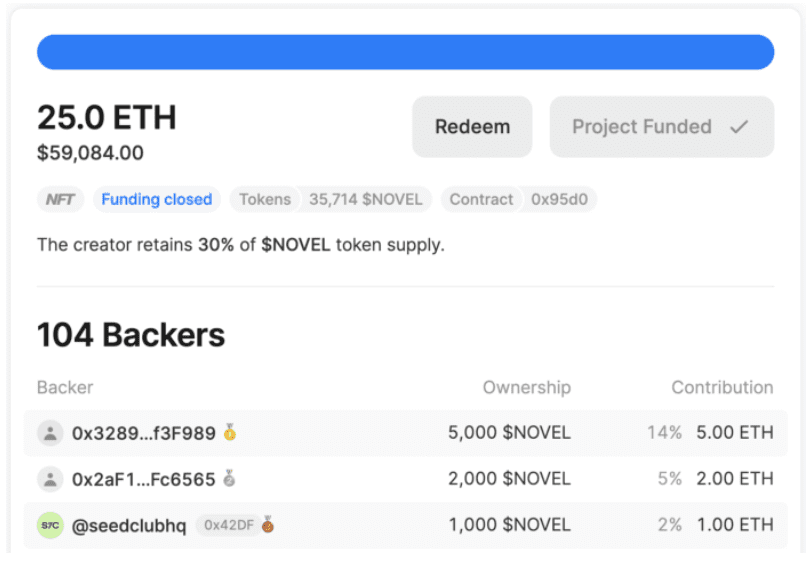Click the avatar icon for backer 0x3289...f3F989
This screenshot has height=562, width=810.
50,433
